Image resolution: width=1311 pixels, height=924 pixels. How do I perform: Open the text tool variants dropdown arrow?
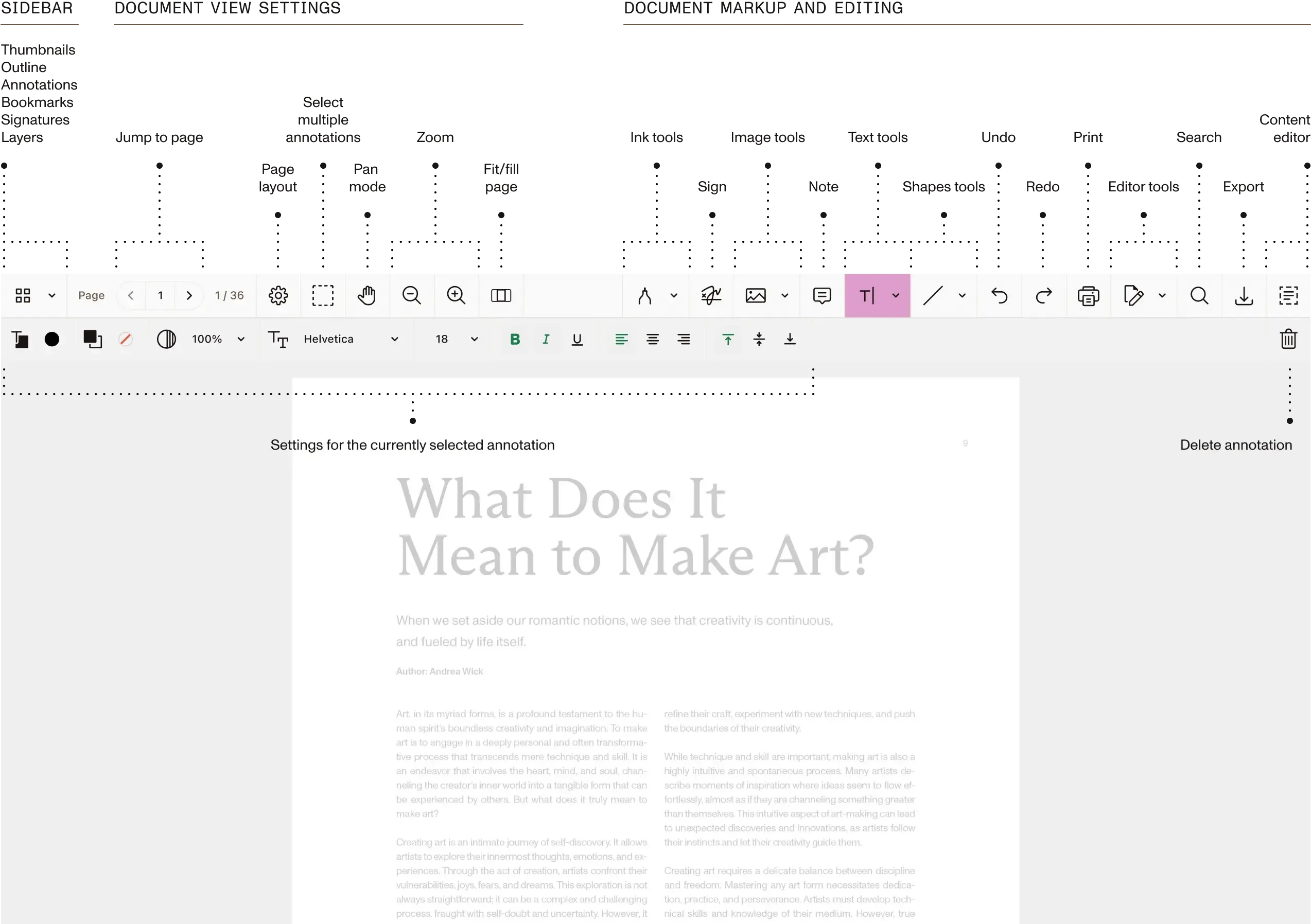click(895, 296)
